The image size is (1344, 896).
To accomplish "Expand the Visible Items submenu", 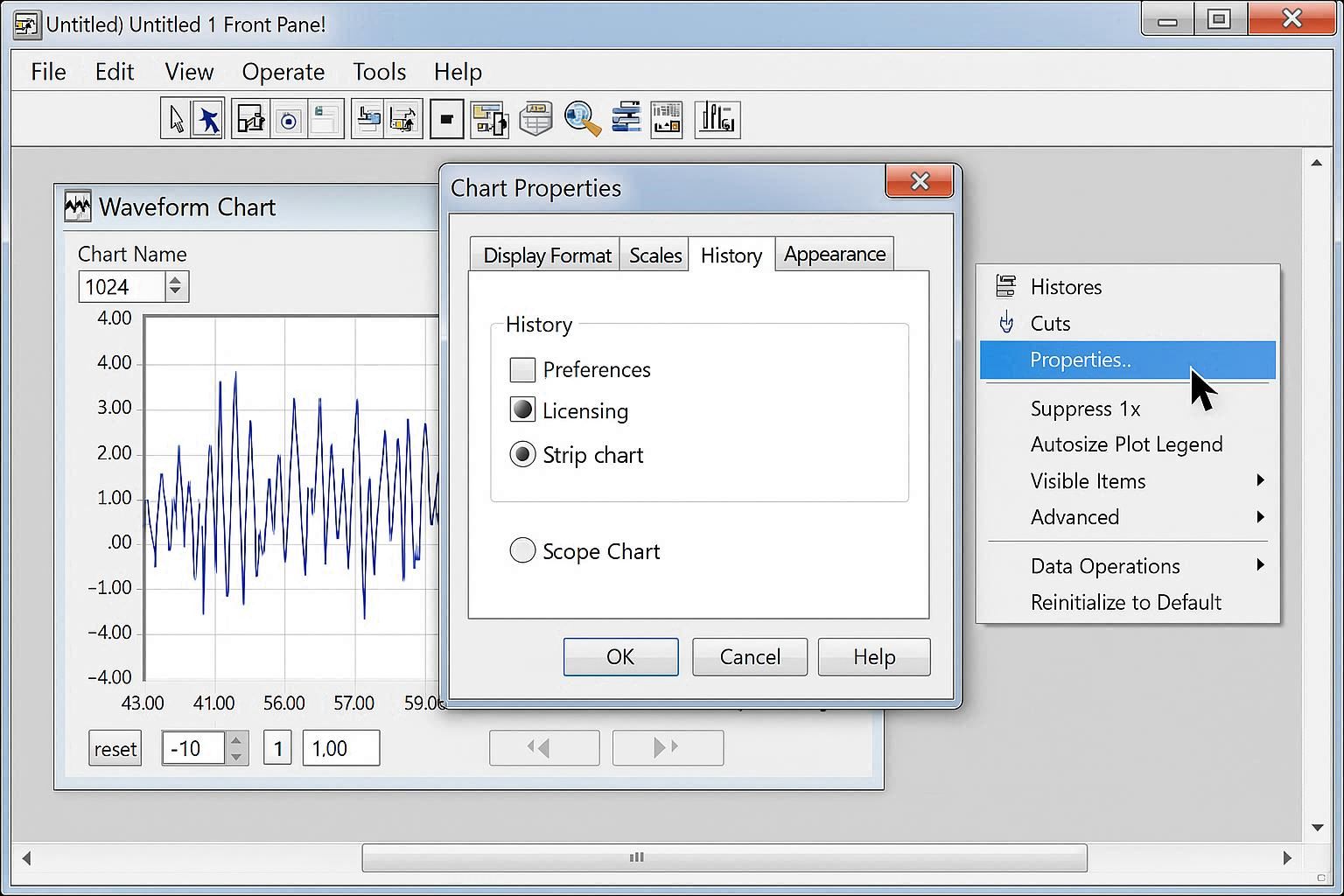I will click(1088, 480).
